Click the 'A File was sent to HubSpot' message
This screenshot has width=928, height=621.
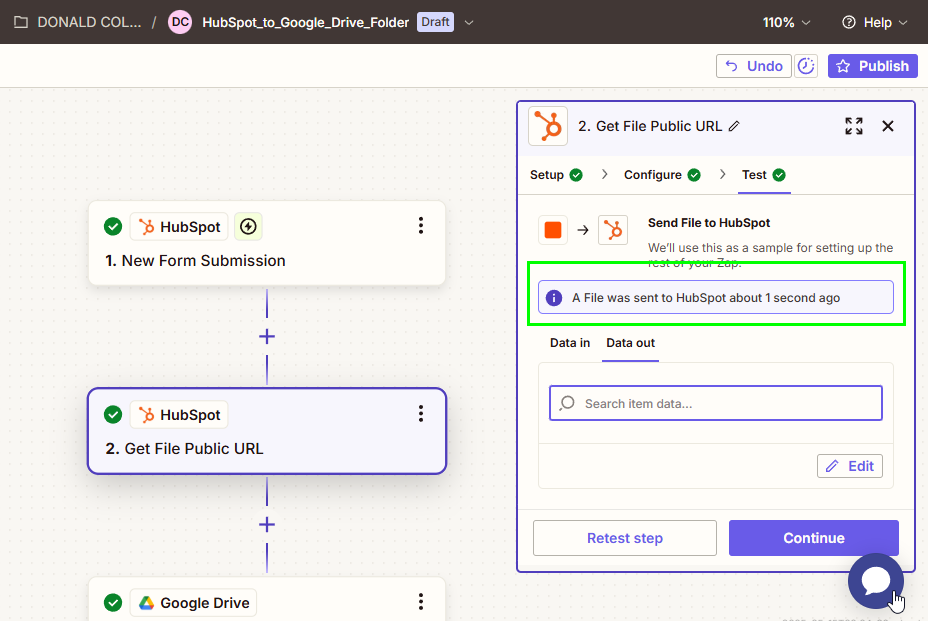(706, 298)
